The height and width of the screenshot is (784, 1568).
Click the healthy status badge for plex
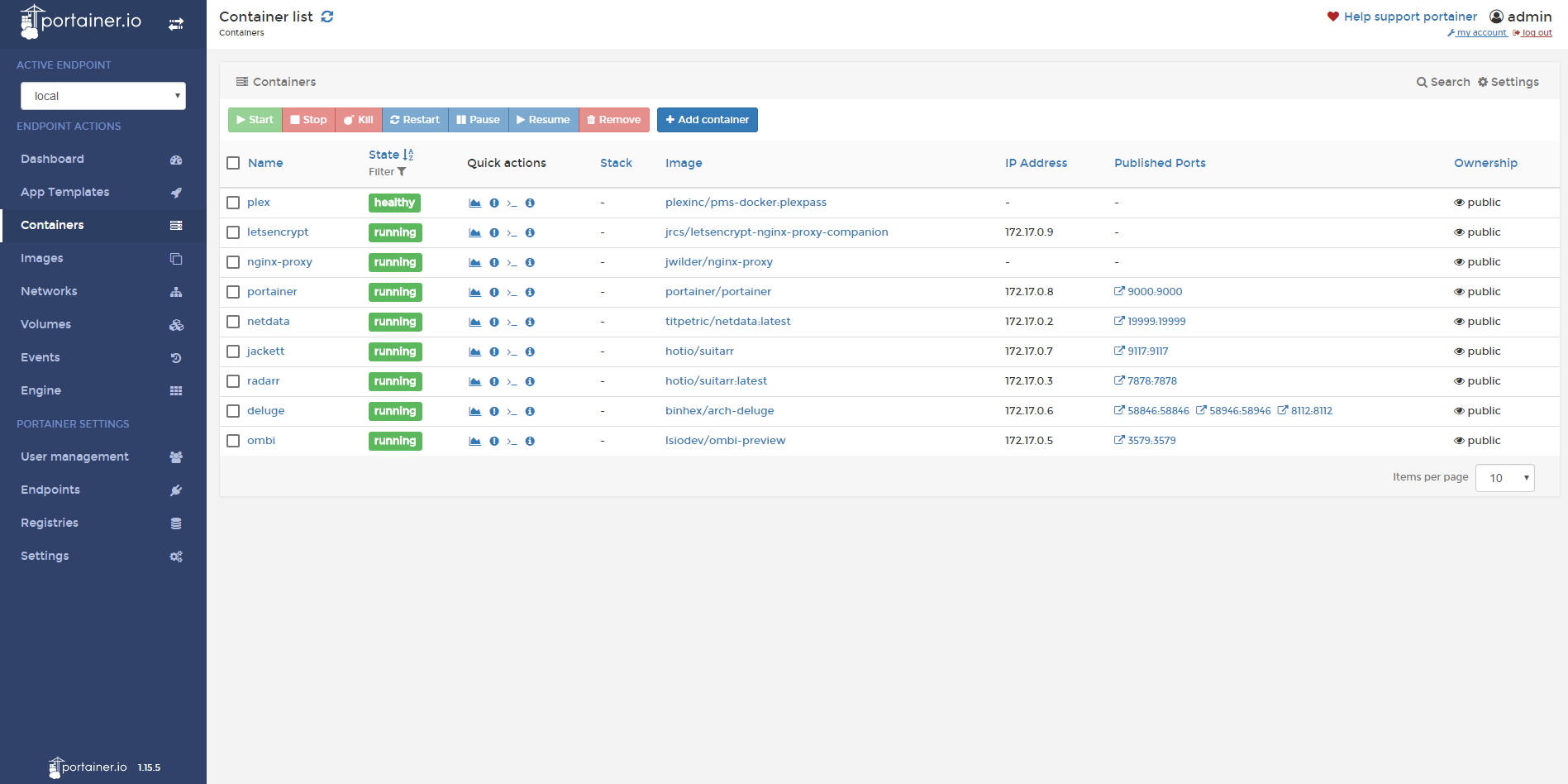[x=394, y=203]
